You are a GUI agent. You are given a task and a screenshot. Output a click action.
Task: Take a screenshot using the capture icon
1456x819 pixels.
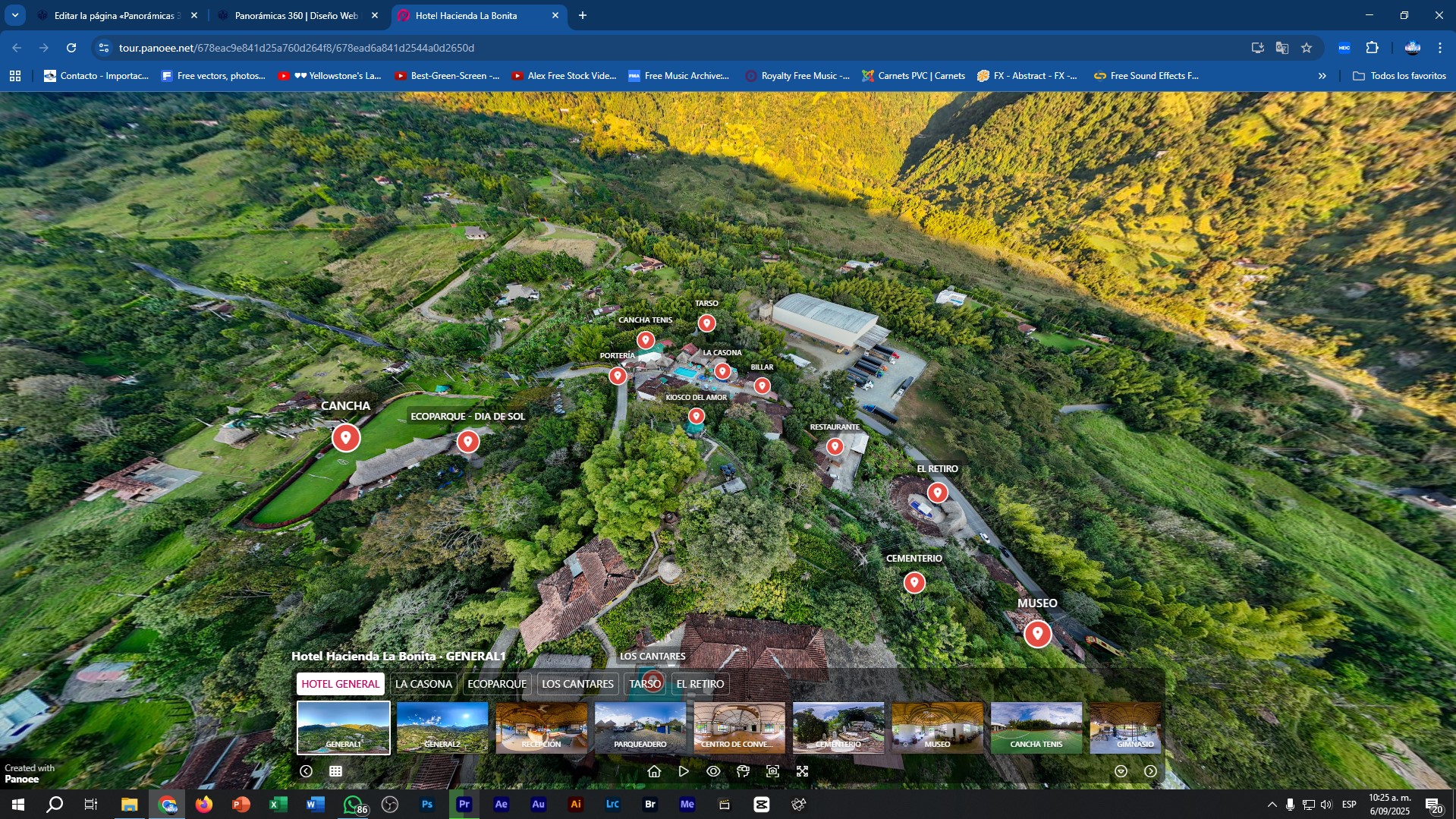(772, 771)
